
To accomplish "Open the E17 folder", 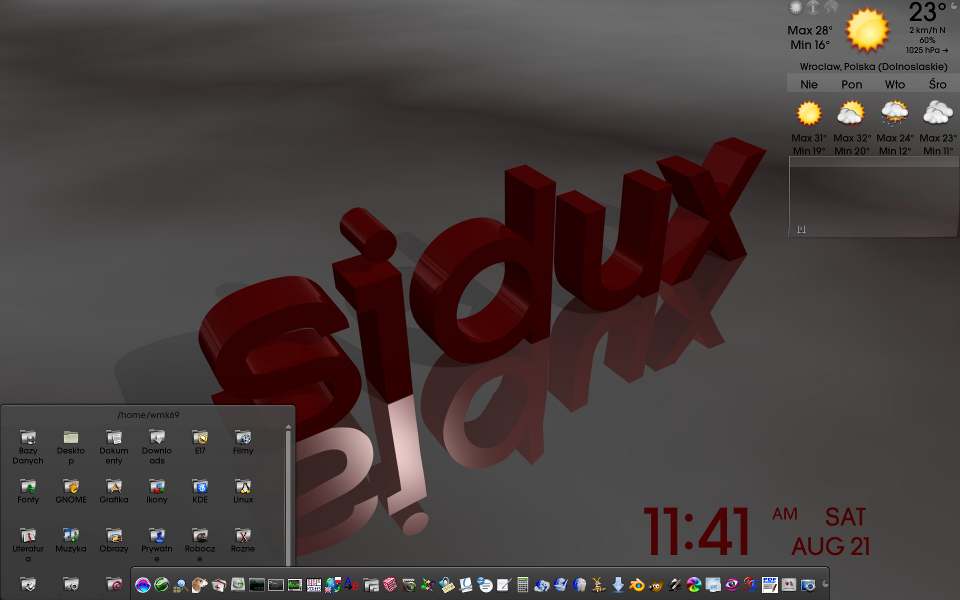I will click(x=200, y=443).
